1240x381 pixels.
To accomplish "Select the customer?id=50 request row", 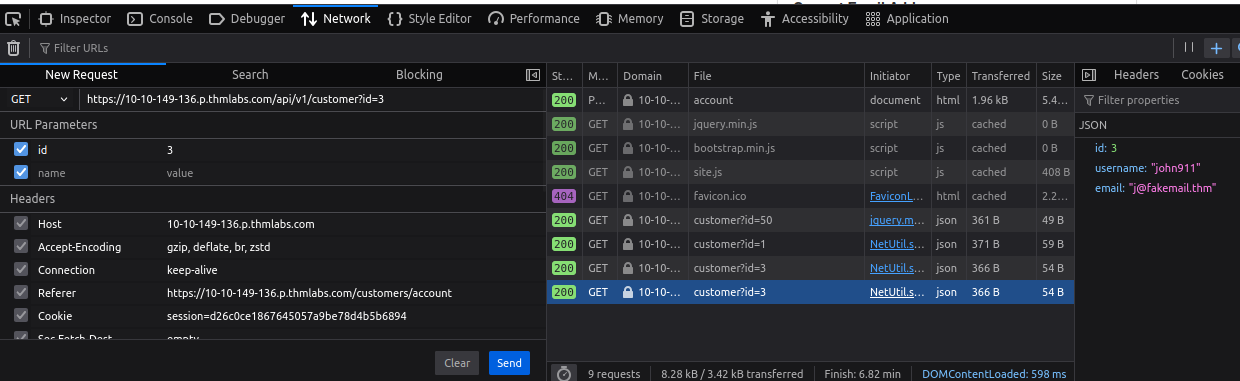I will 811,220.
